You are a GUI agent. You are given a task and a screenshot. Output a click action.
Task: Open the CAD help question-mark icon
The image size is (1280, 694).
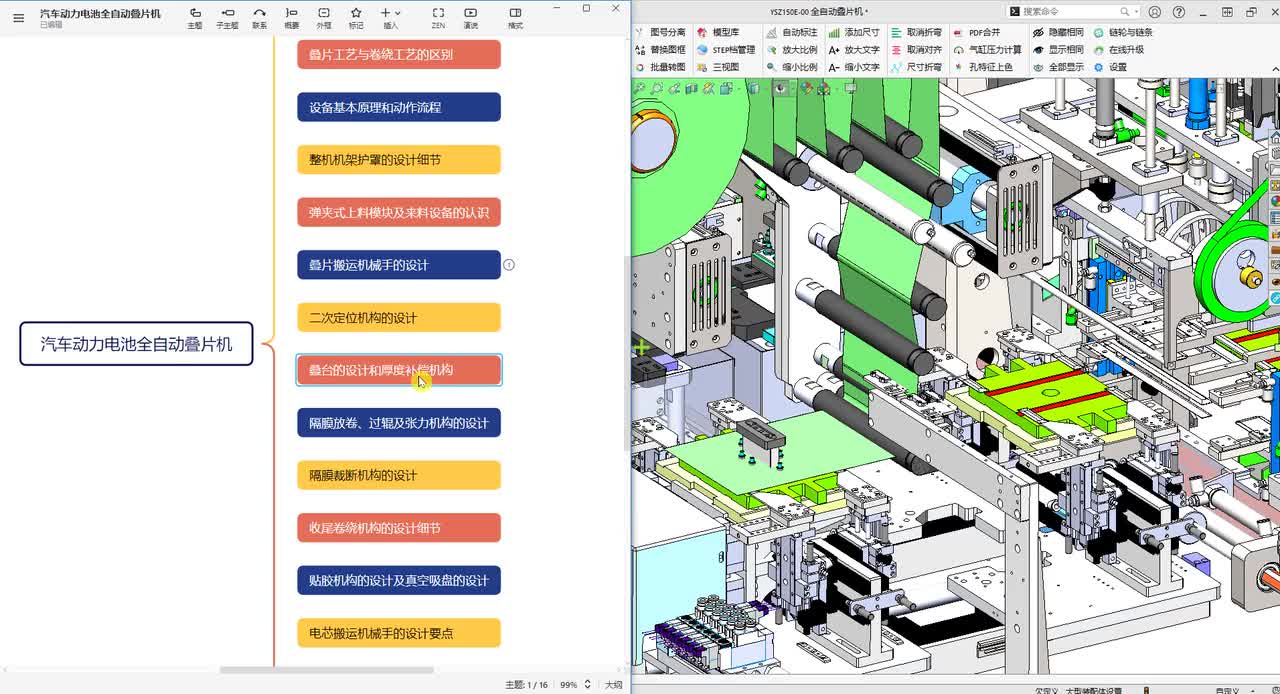click(x=1178, y=12)
